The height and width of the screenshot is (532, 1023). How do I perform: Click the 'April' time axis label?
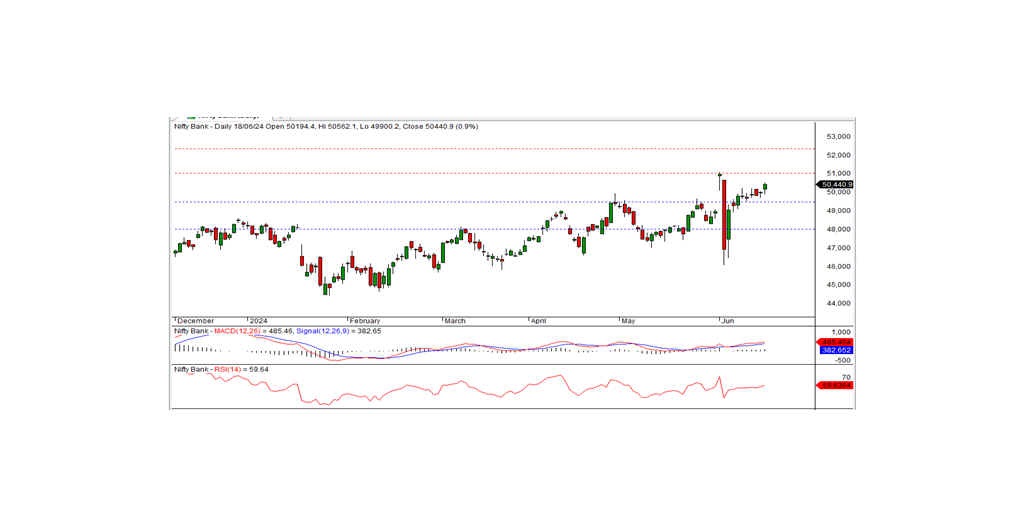click(x=538, y=321)
